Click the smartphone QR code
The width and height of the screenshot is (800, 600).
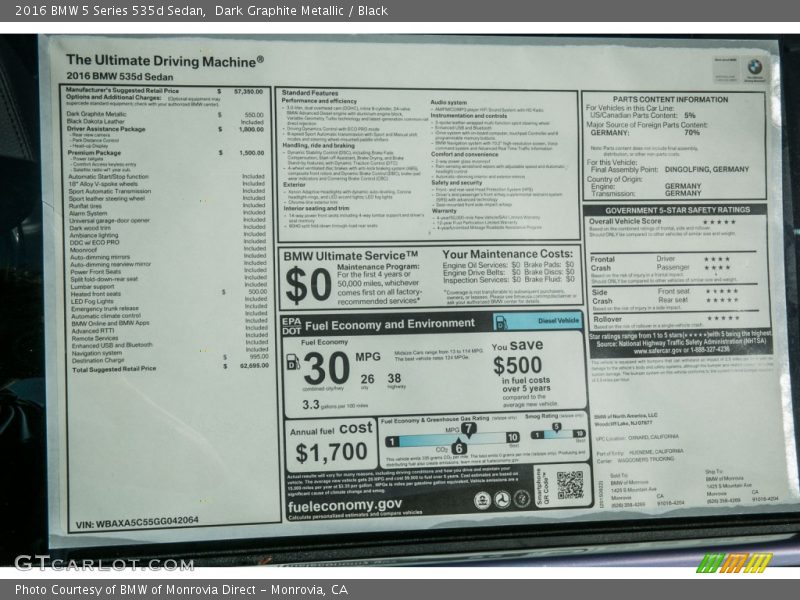tap(569, 485)
